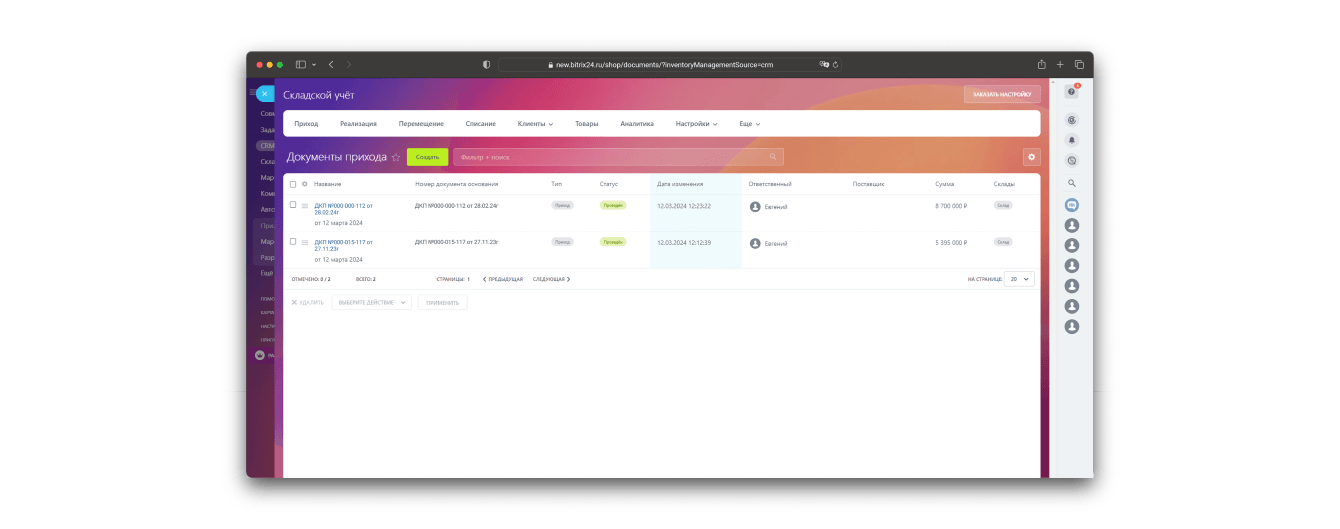Go to Следующая page
This screenshot has height=529, width=1340.
point(552,279)
